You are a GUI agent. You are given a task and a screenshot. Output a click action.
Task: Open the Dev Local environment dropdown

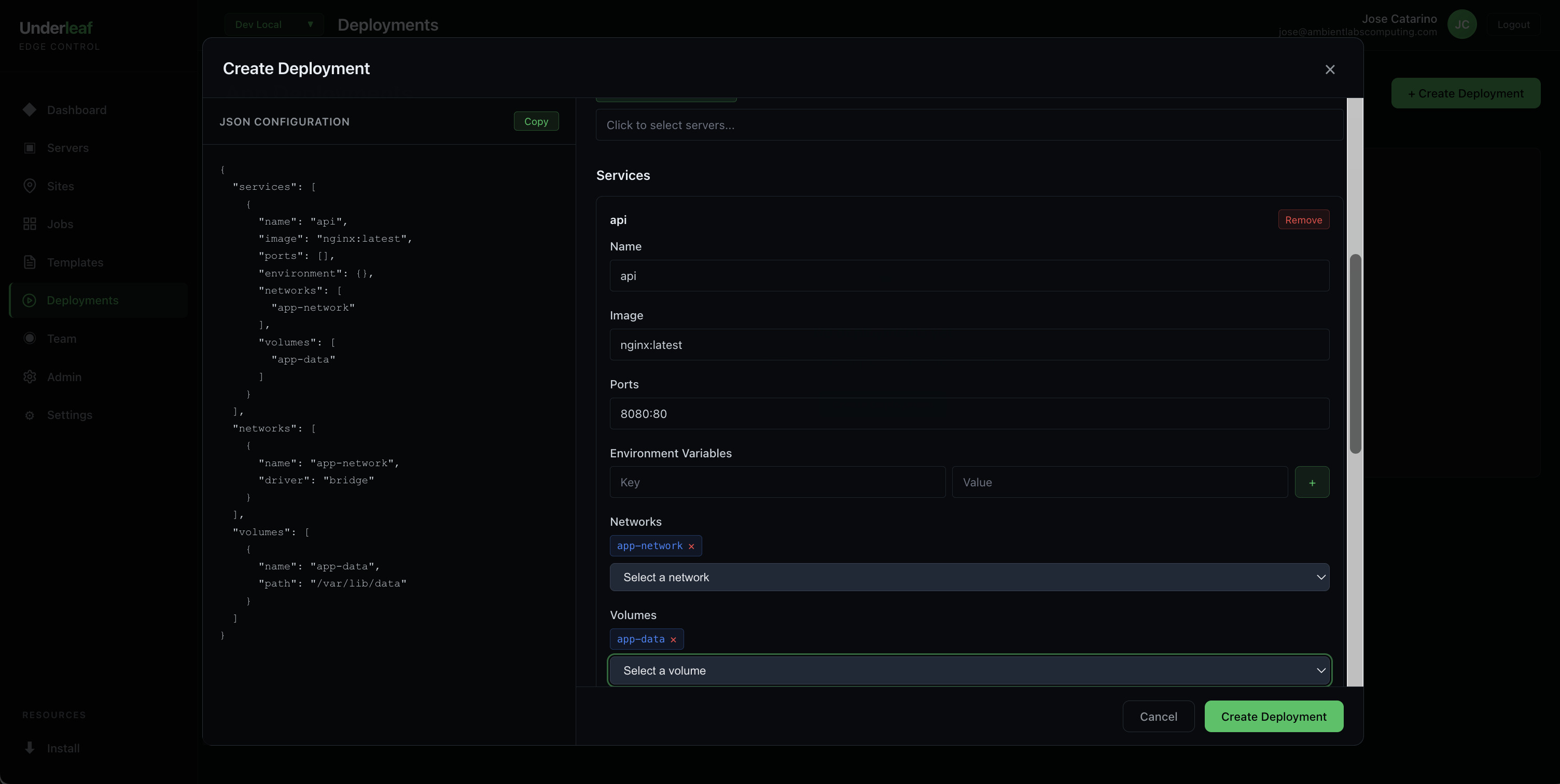point(274,24)
